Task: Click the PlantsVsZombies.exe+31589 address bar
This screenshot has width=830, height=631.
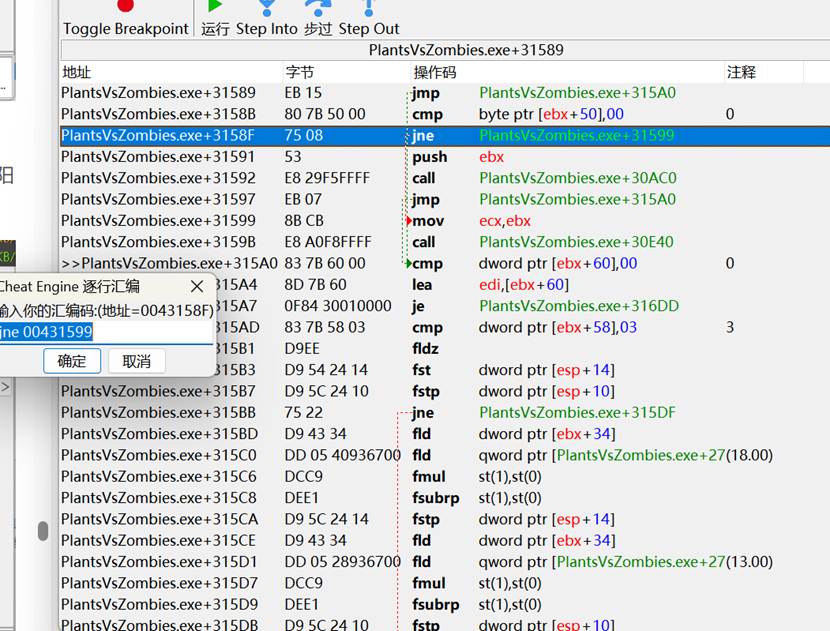Action: point(445,50)
